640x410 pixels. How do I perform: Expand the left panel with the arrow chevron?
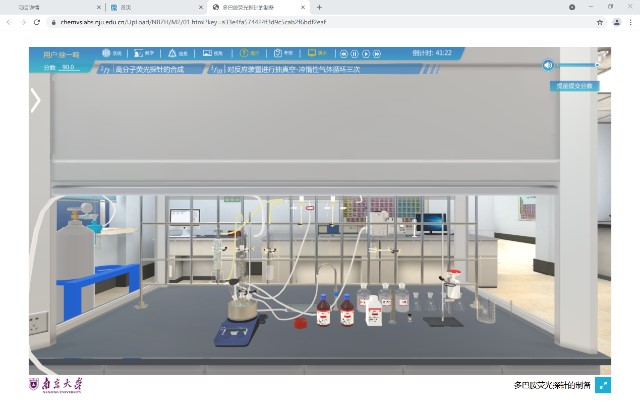[x=35, y=100]
